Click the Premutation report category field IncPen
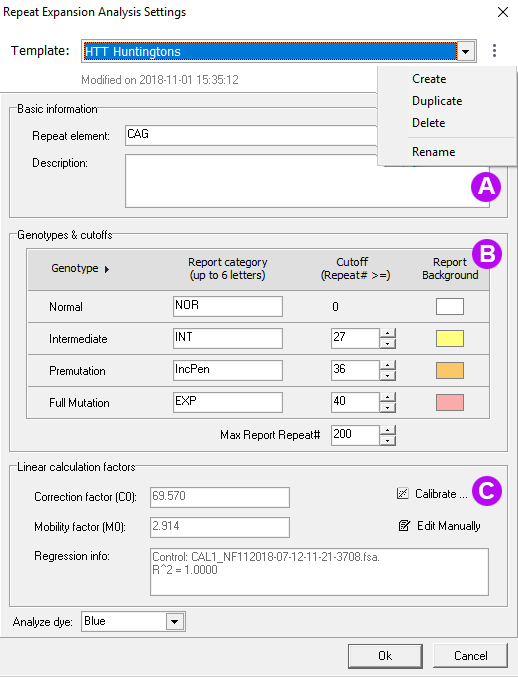518x677 pixels. [228, 370]
